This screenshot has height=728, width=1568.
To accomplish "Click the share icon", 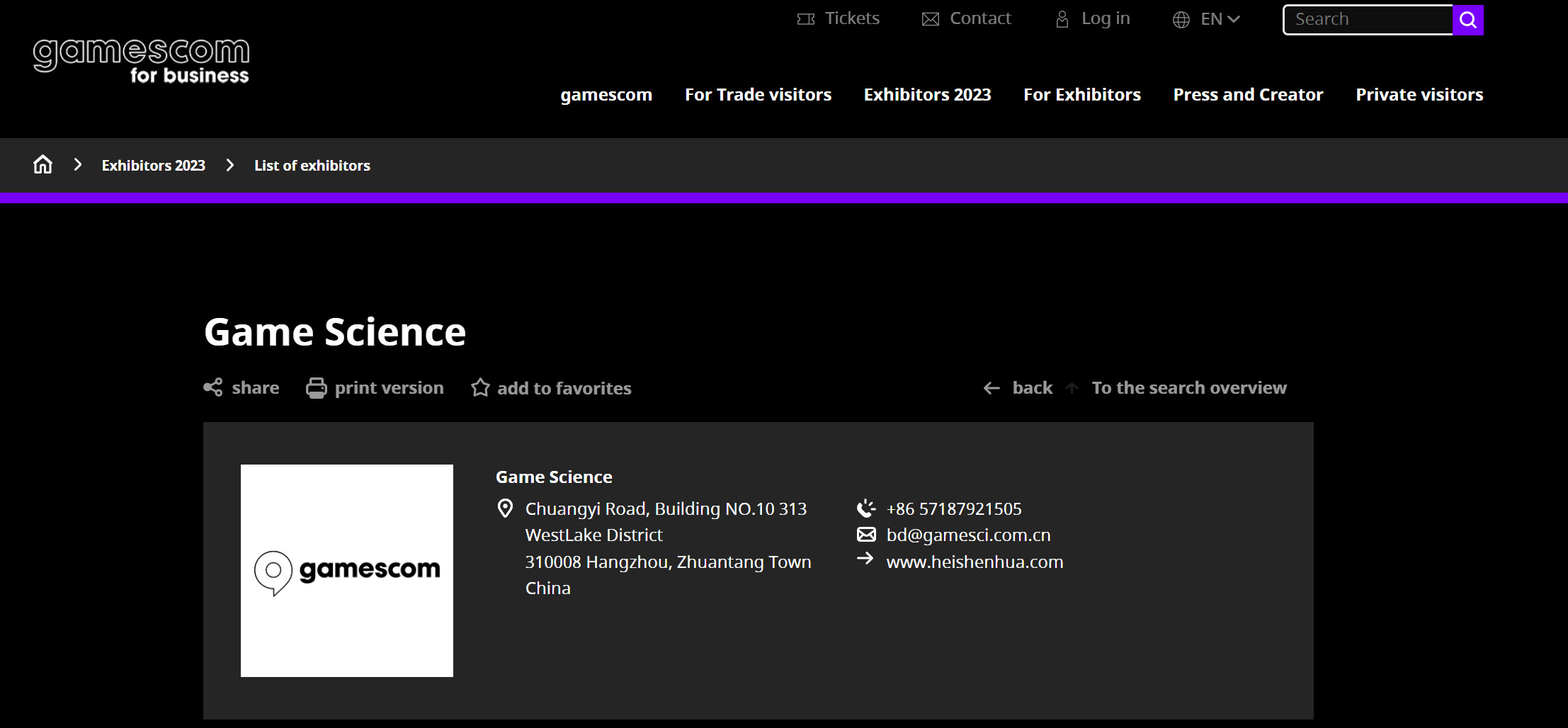I will [213, 387].
